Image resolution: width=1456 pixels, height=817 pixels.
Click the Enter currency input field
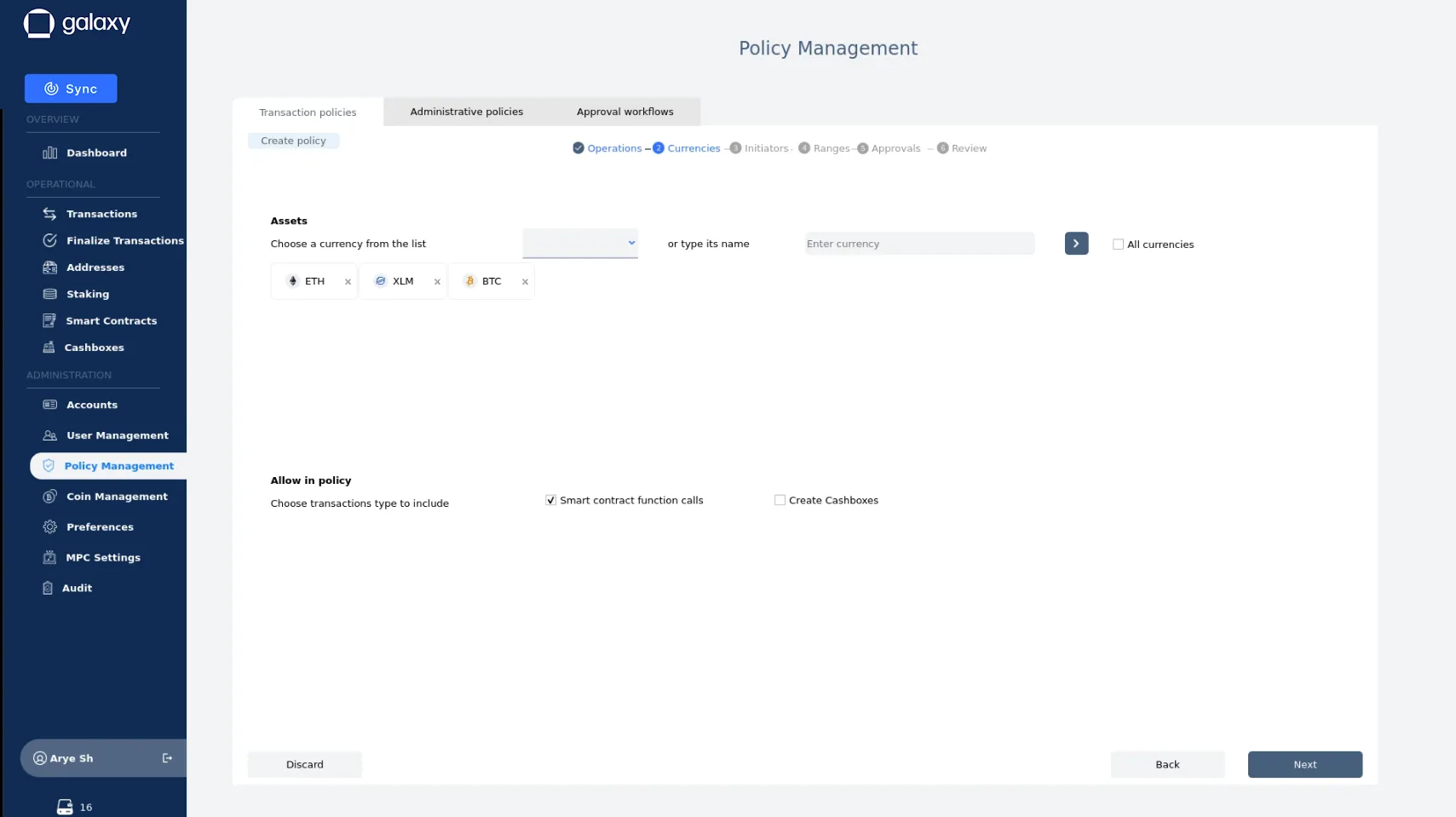pos(919,244)
